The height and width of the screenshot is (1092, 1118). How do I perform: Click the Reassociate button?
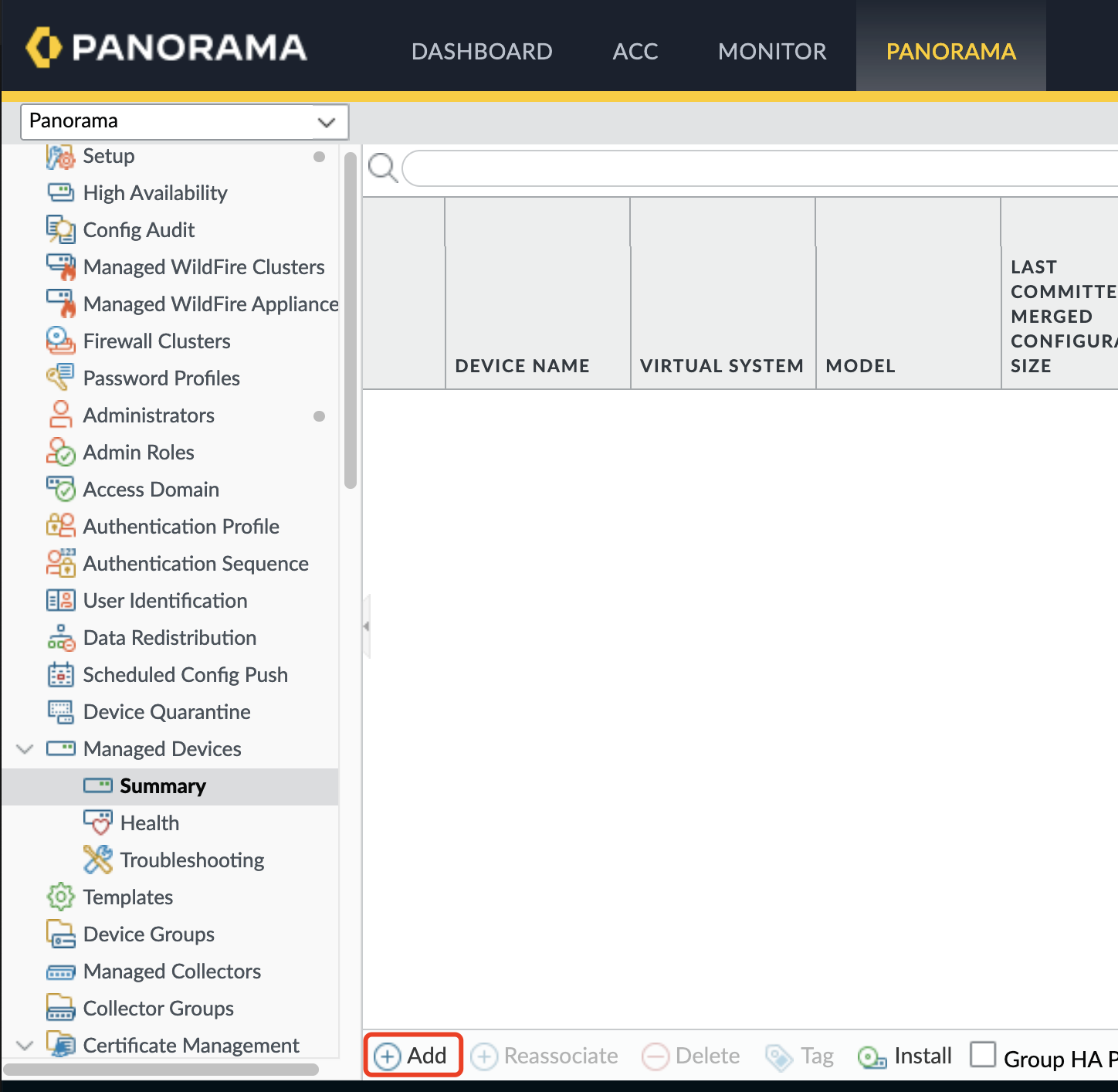pyautogui.click(x=545, y=1056)
